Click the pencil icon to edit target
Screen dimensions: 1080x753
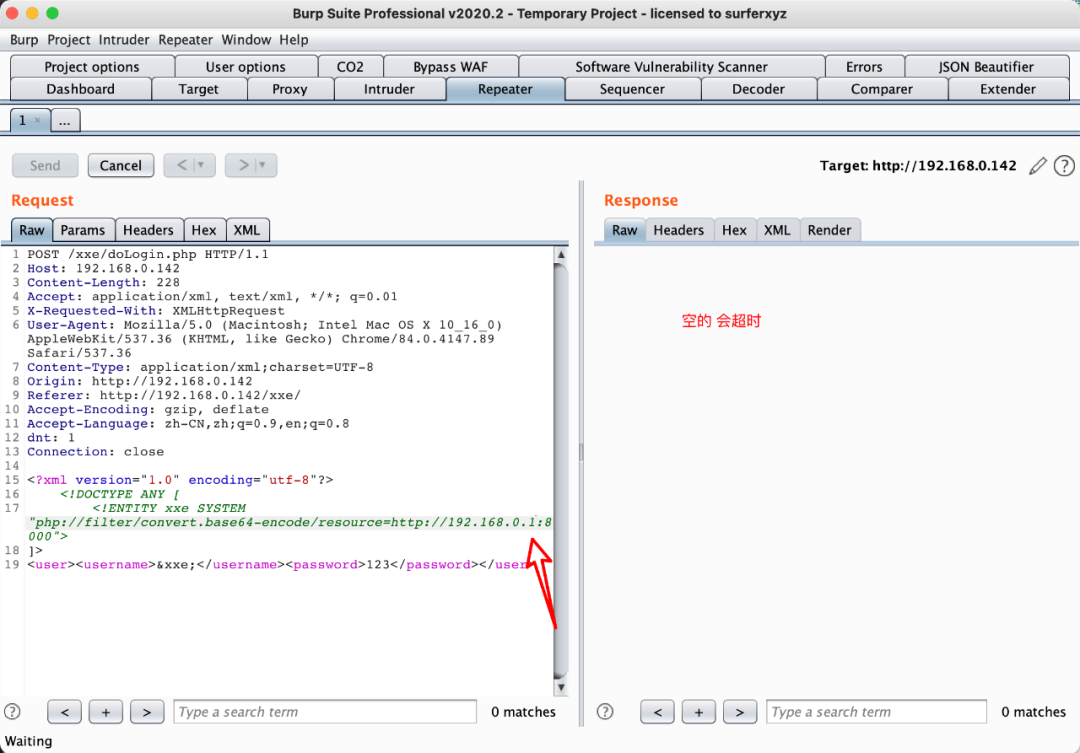pos(1037,166)
